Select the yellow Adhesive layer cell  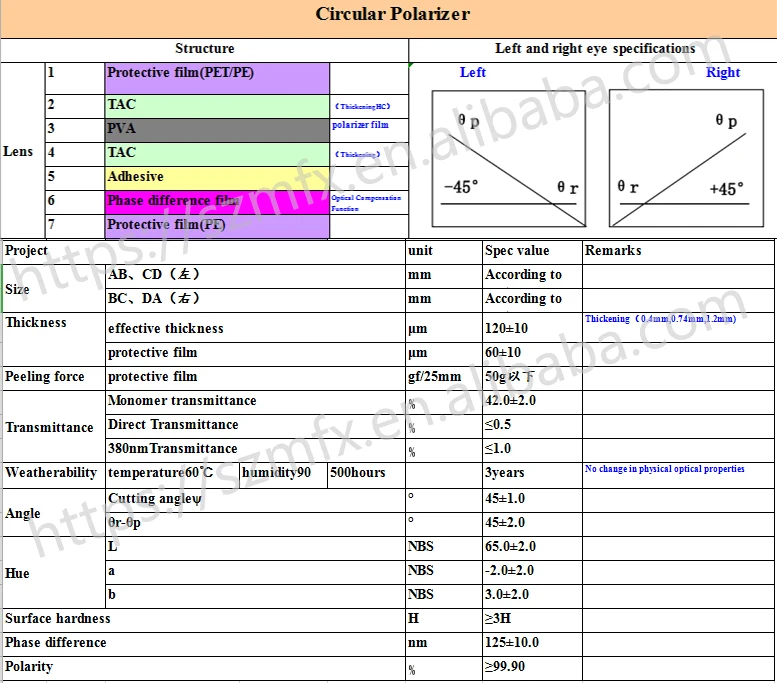217,177
